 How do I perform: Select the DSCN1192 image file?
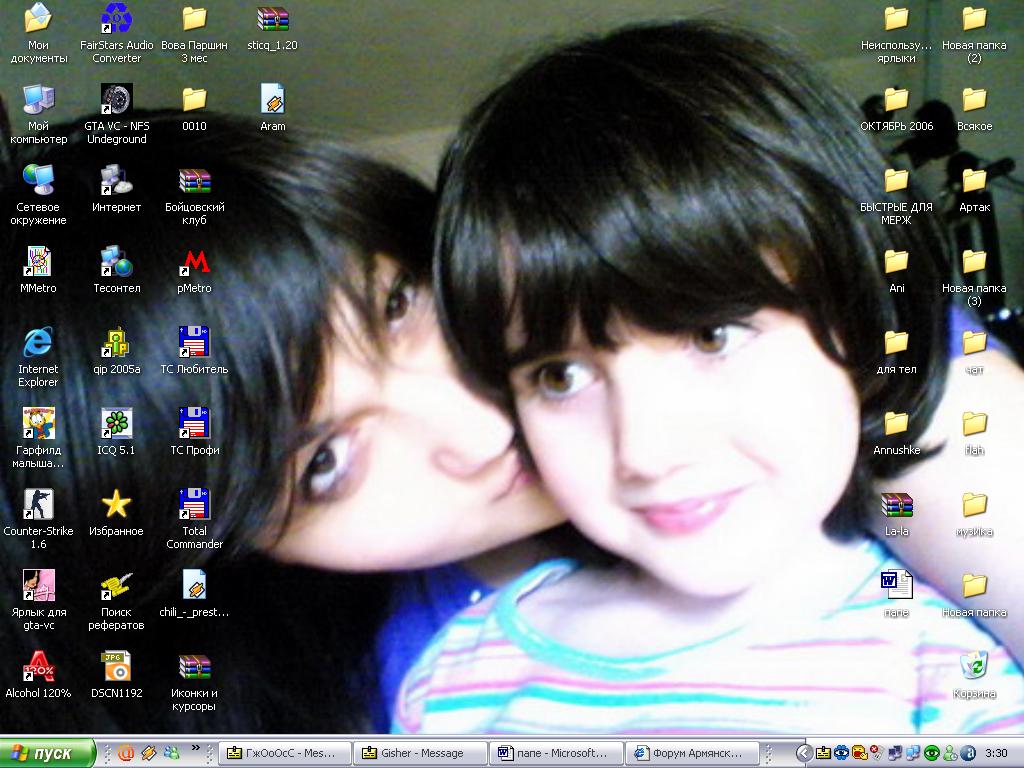(x=116, y=667)
